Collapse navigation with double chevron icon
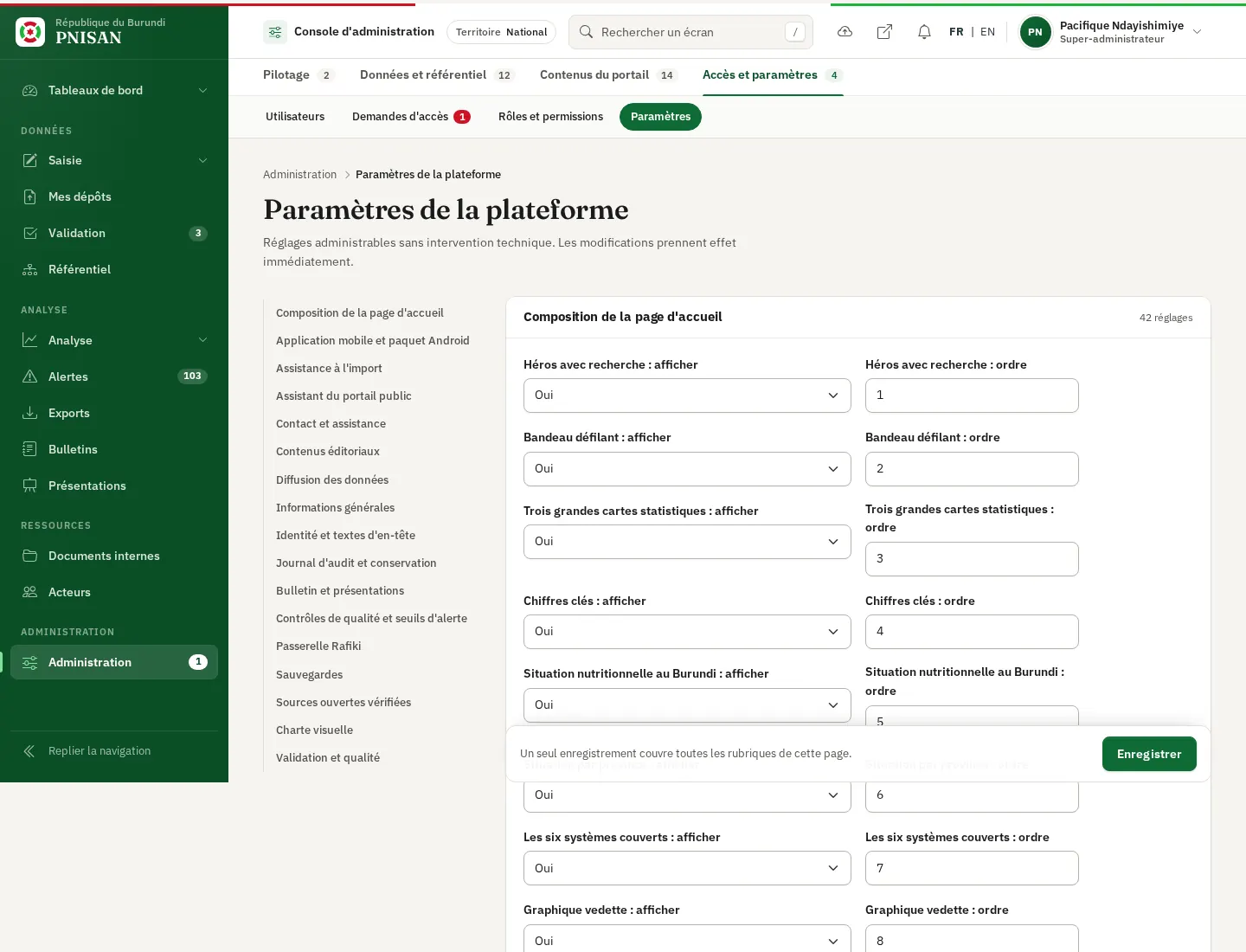Image resolution: width=1246 pixels, height=952 pixels. (29, 751)
